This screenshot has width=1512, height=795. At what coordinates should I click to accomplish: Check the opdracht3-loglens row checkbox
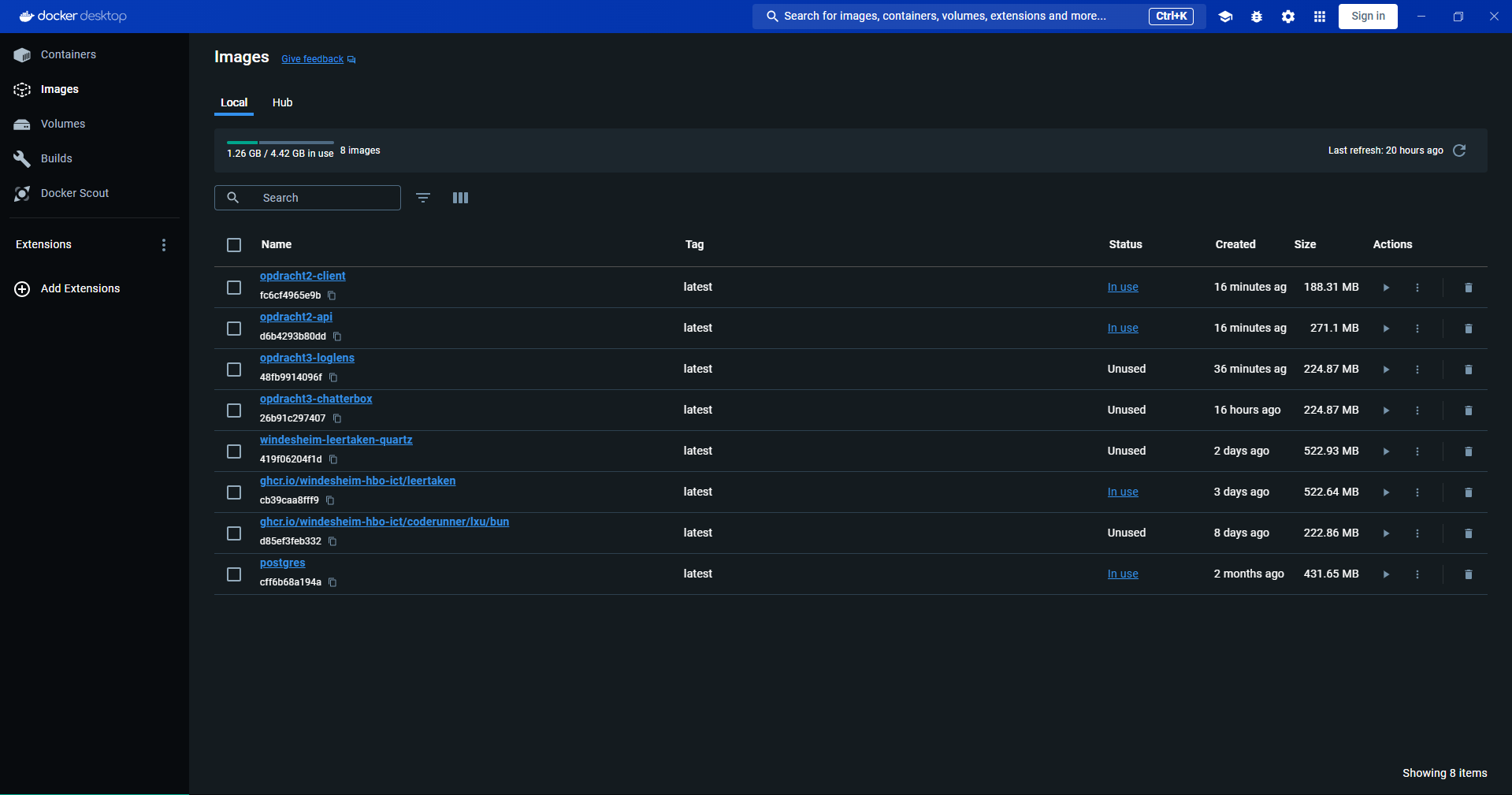click(234, 370)
